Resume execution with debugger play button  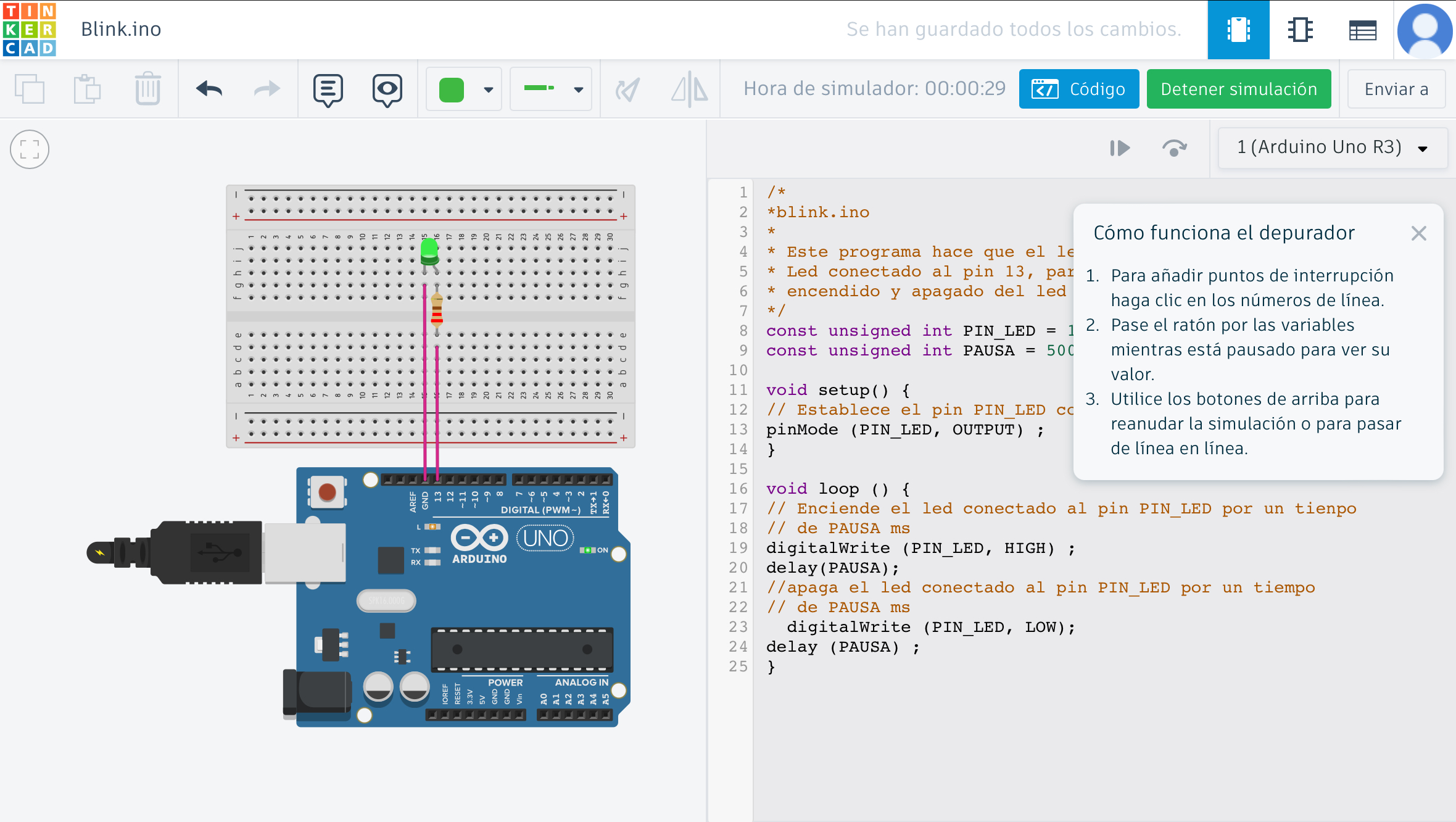(x=1119, y=148)
